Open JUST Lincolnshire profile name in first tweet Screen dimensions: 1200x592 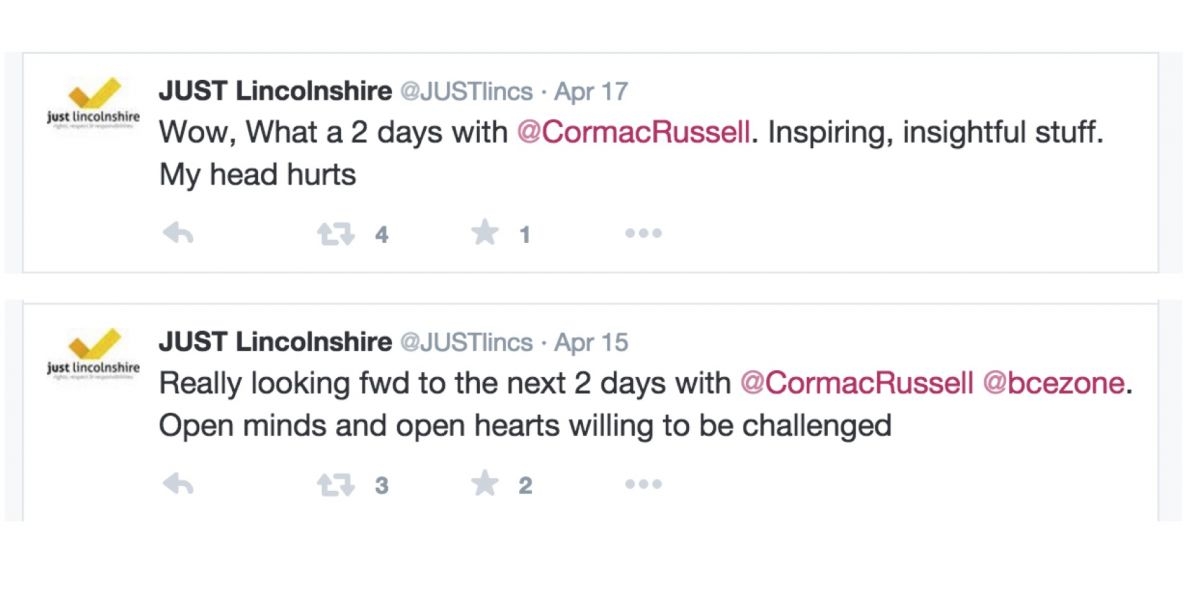coord(275,91)
